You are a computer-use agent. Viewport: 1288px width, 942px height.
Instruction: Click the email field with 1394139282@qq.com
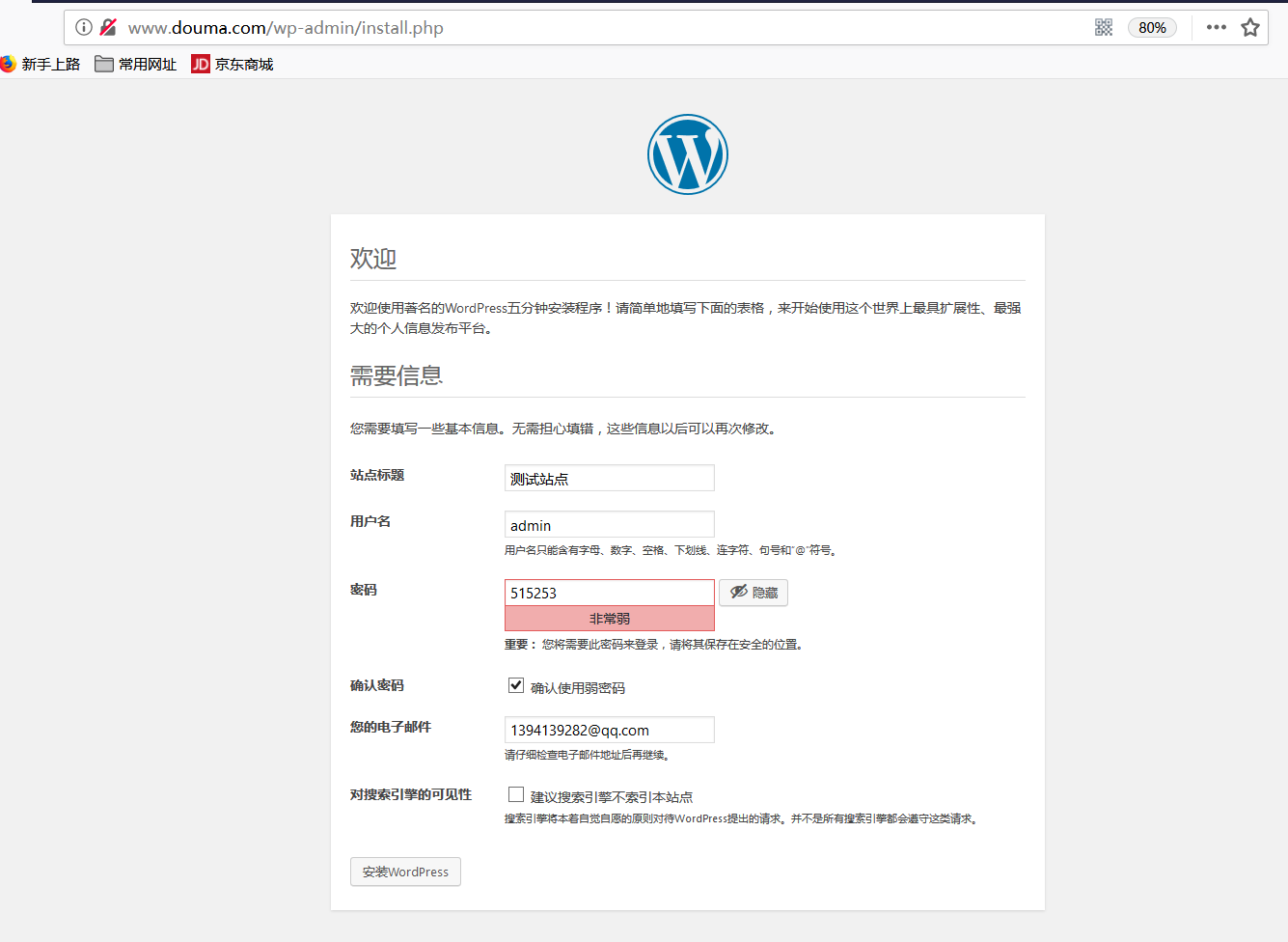[610, 730]
